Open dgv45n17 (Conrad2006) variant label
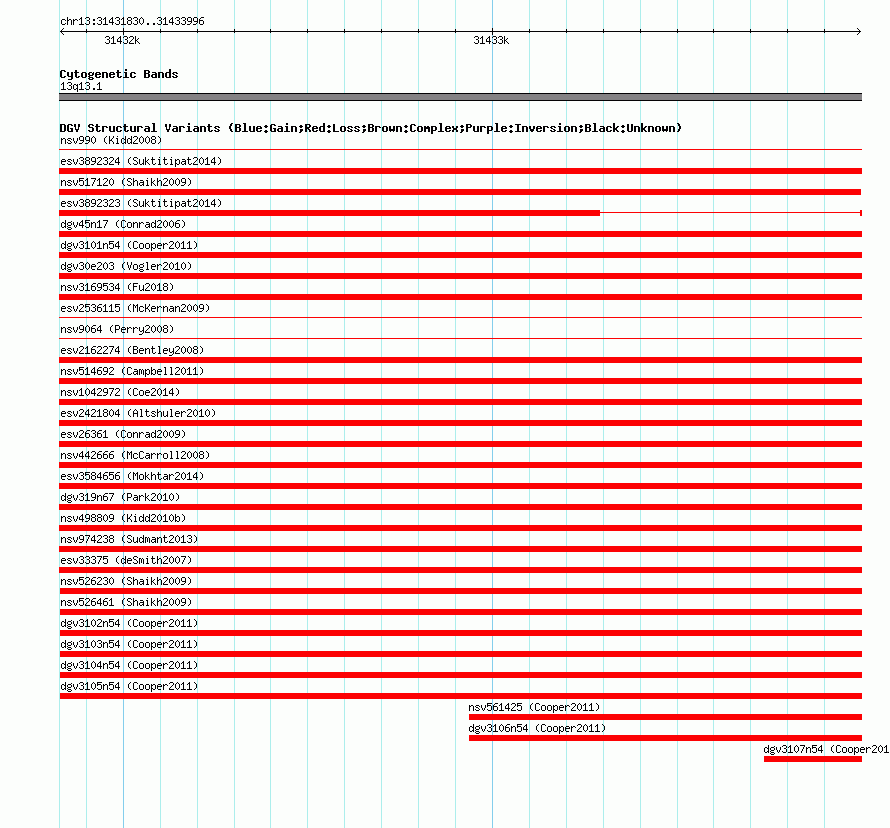This screenshot has width=890, height=828. click(x=123, y=224)
